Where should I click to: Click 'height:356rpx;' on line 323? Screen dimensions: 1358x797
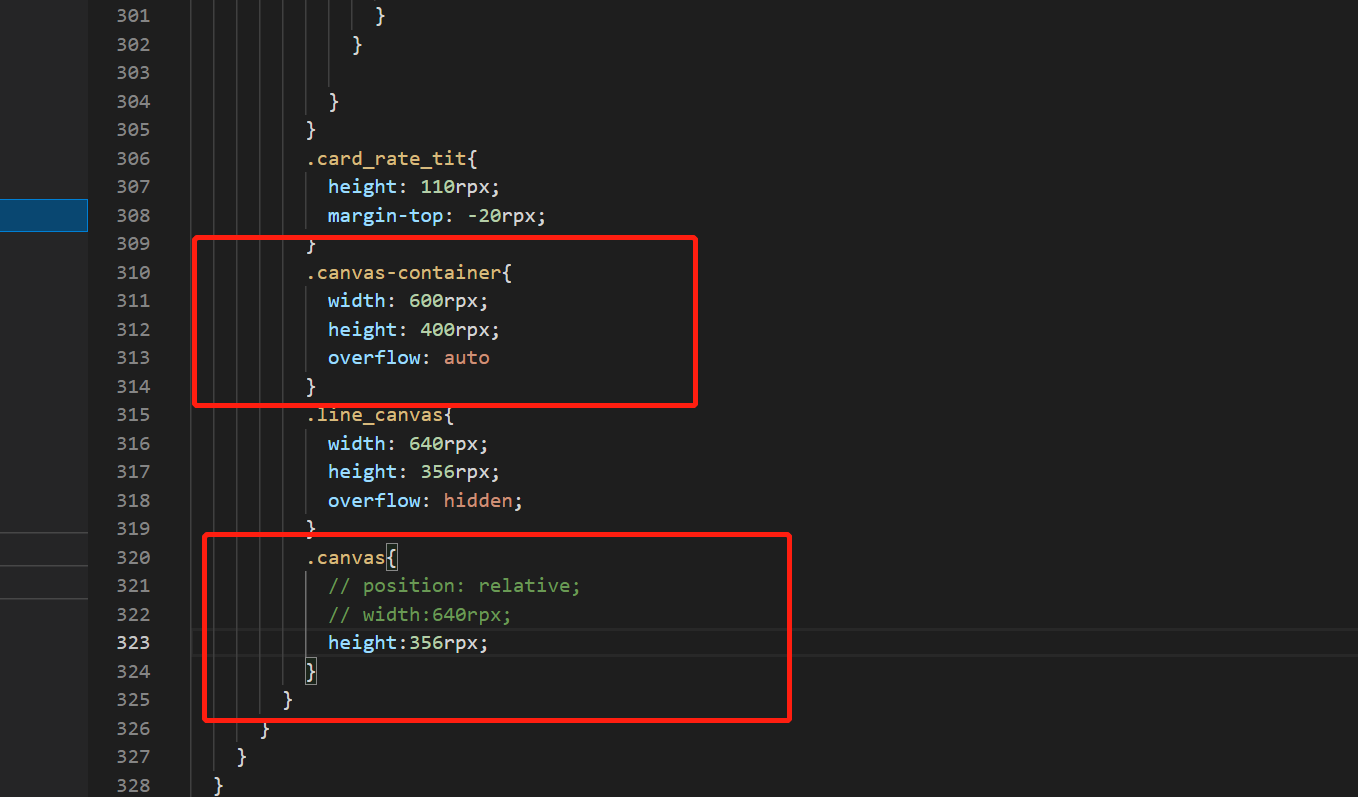click(408, 642)
